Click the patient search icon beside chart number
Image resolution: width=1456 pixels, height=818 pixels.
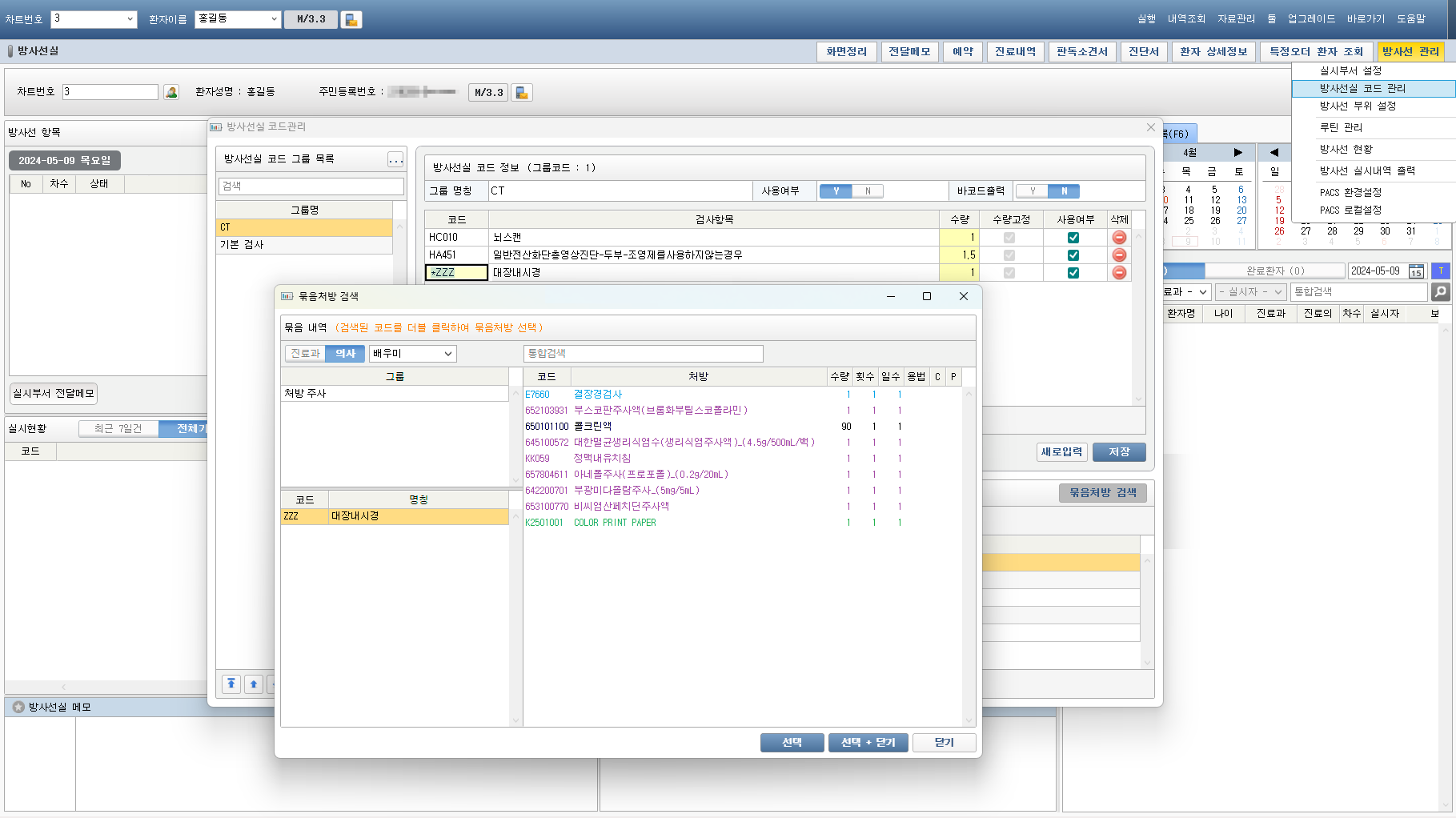tap(171, 92)
